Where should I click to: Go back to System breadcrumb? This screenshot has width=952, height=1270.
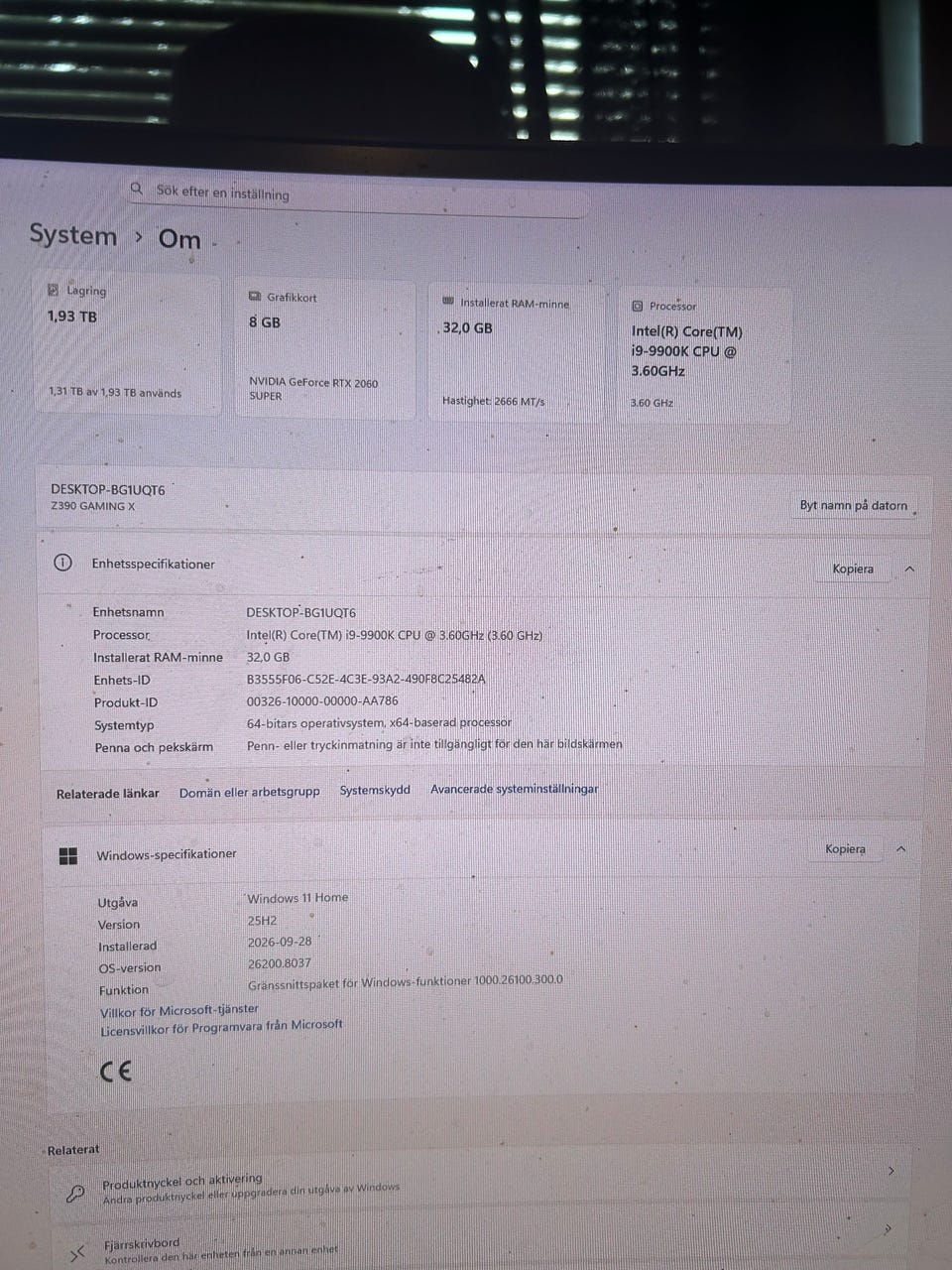click(x=73, y=235)
